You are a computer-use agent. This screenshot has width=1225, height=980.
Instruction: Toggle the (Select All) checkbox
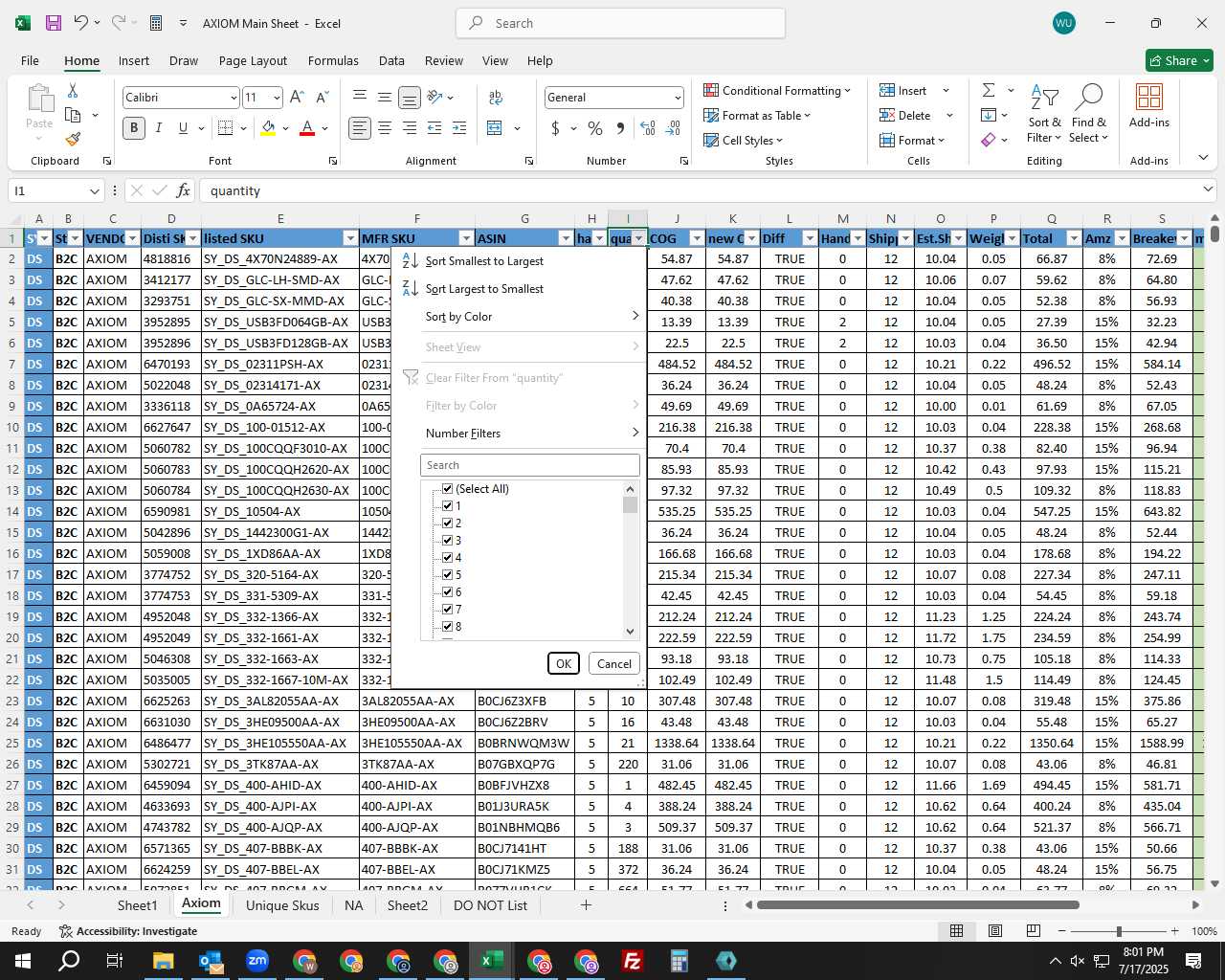(447, 489)
